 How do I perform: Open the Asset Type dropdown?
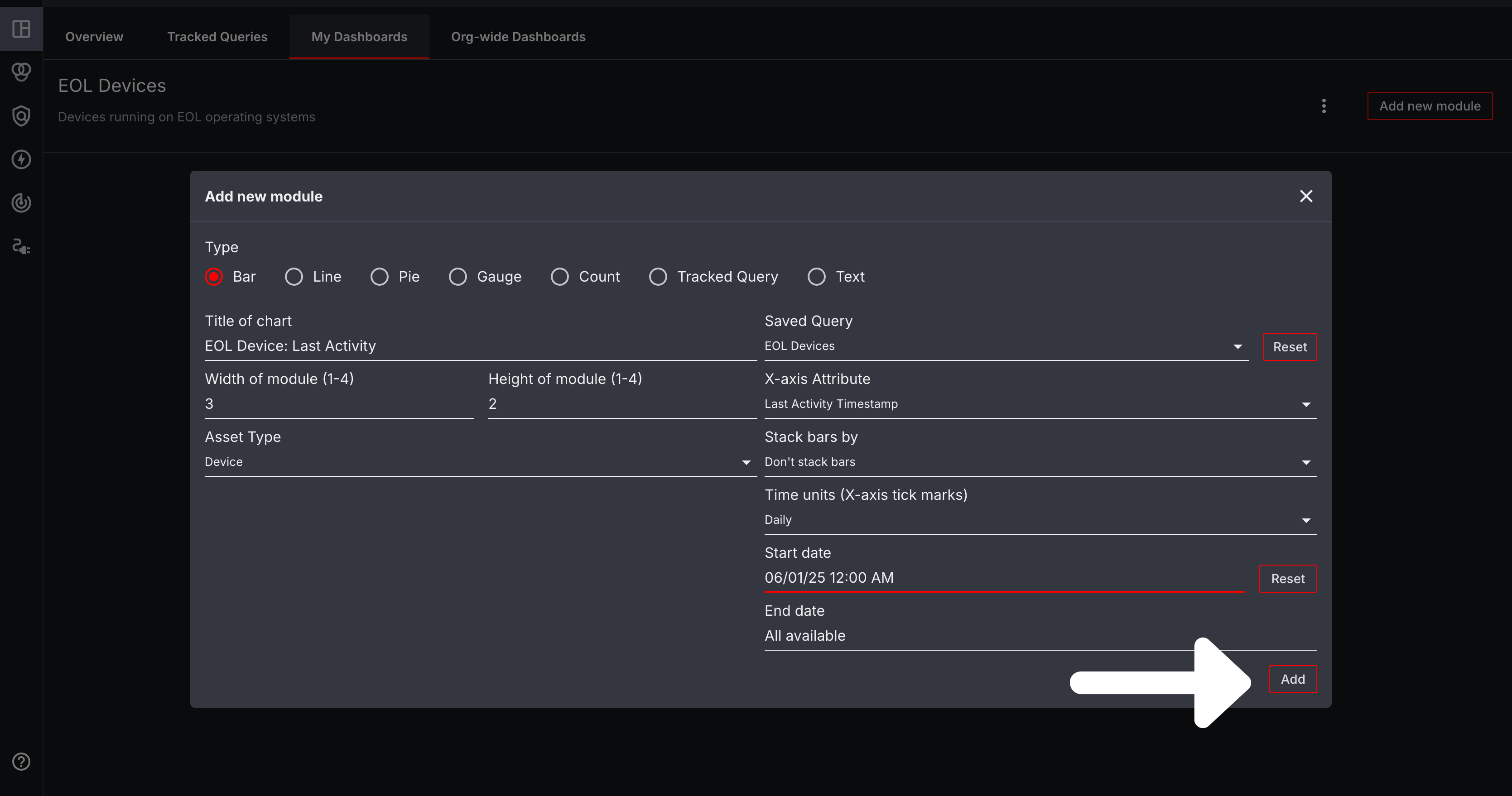480,462
